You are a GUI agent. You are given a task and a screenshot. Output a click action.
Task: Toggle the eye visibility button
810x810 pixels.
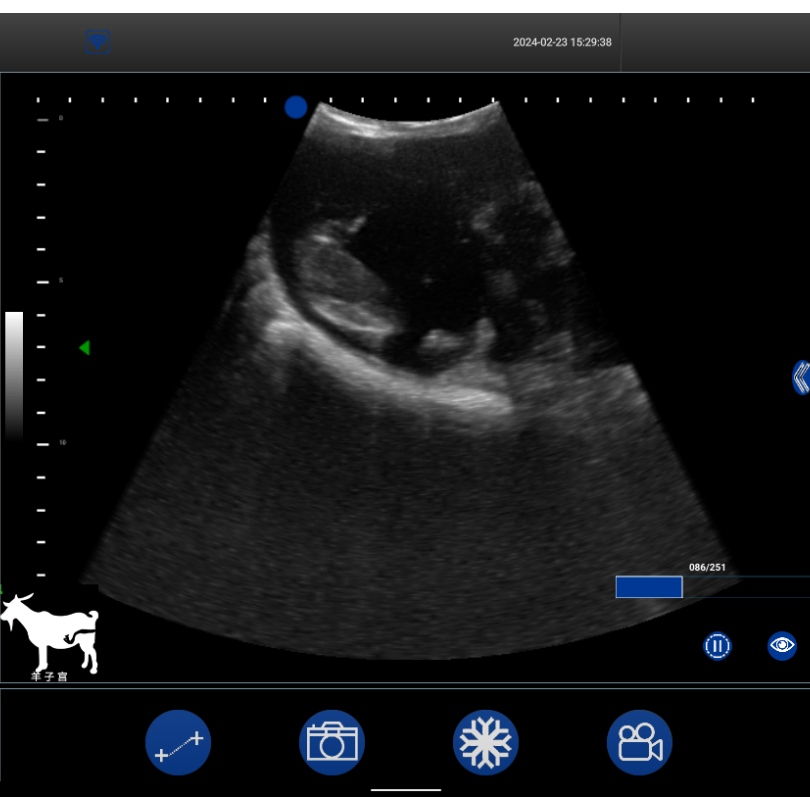point(782,646)
